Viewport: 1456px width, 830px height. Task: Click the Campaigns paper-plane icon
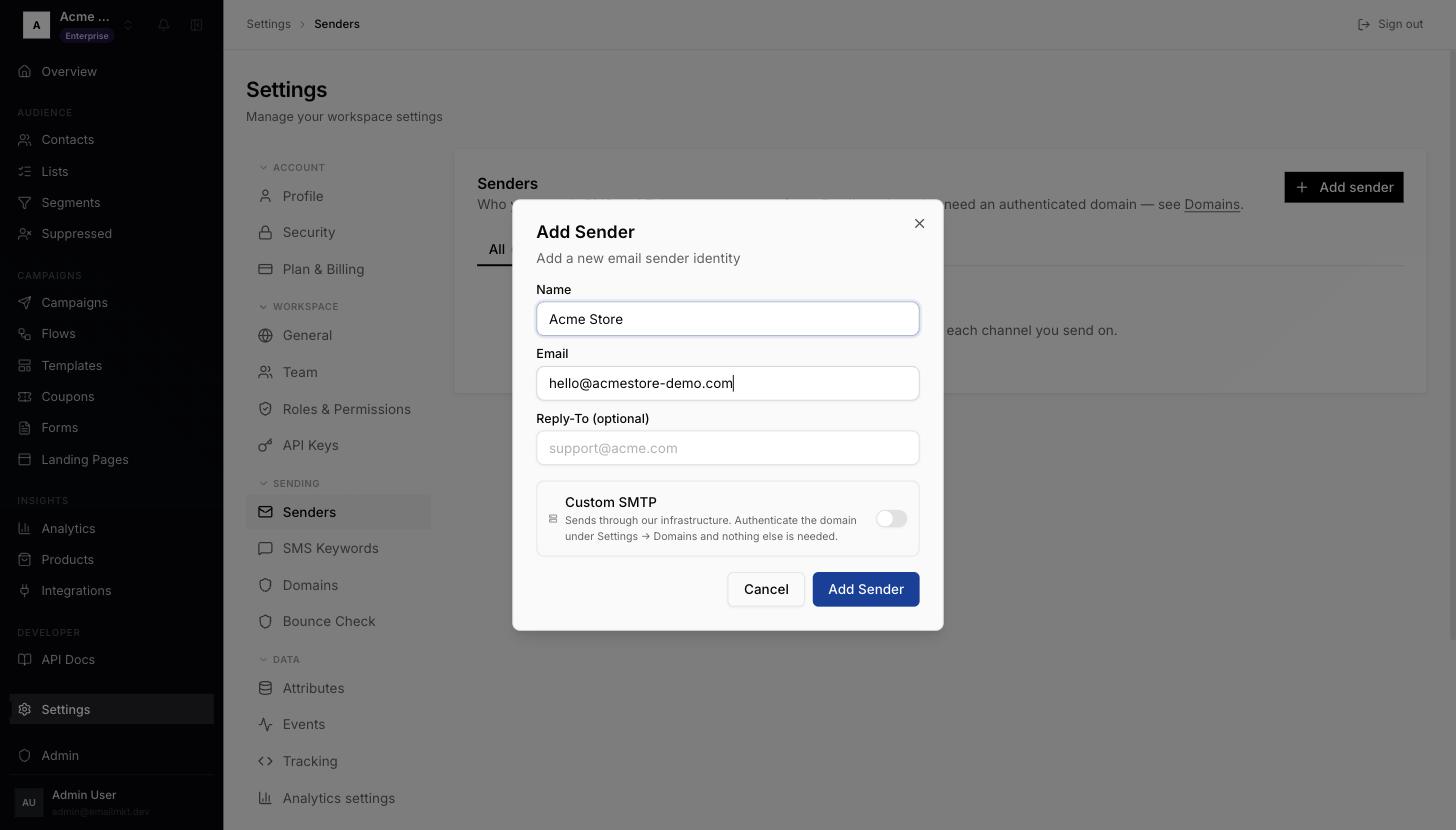(25, 302)
